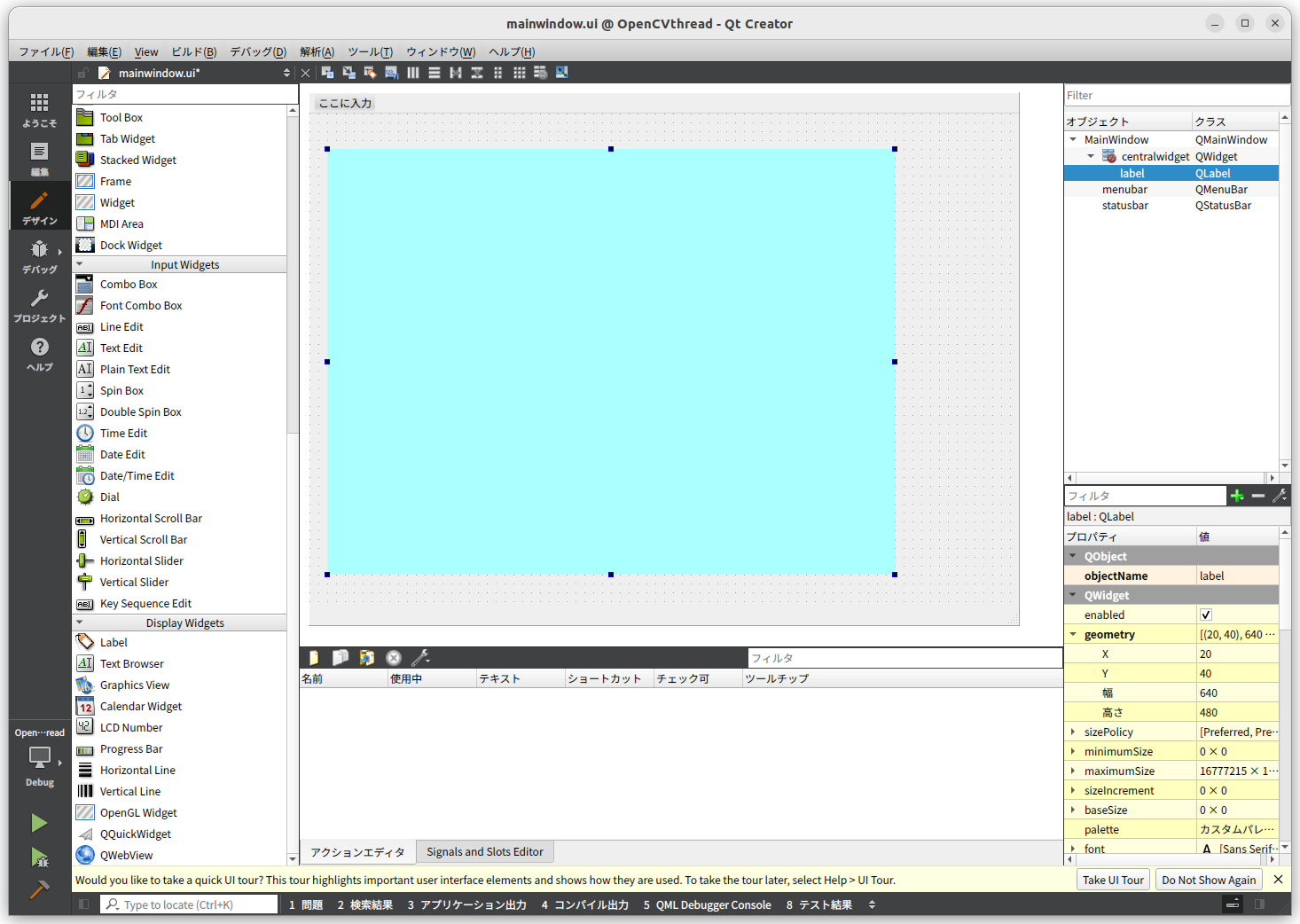Toggle the enabled checkbox for the label
The height and width of the screenshot is (924, 1300).
(x=1205, y=614)
